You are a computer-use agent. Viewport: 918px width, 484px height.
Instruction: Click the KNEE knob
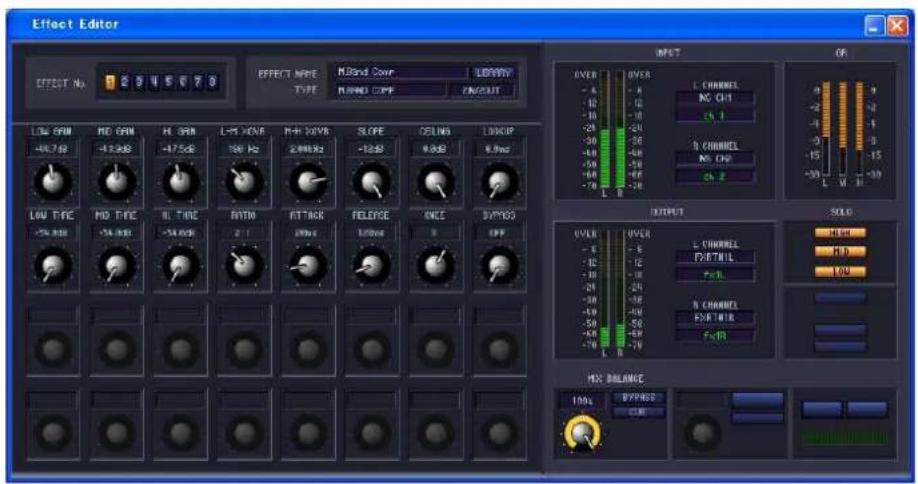pyautogui.click(x=436, y=265)
